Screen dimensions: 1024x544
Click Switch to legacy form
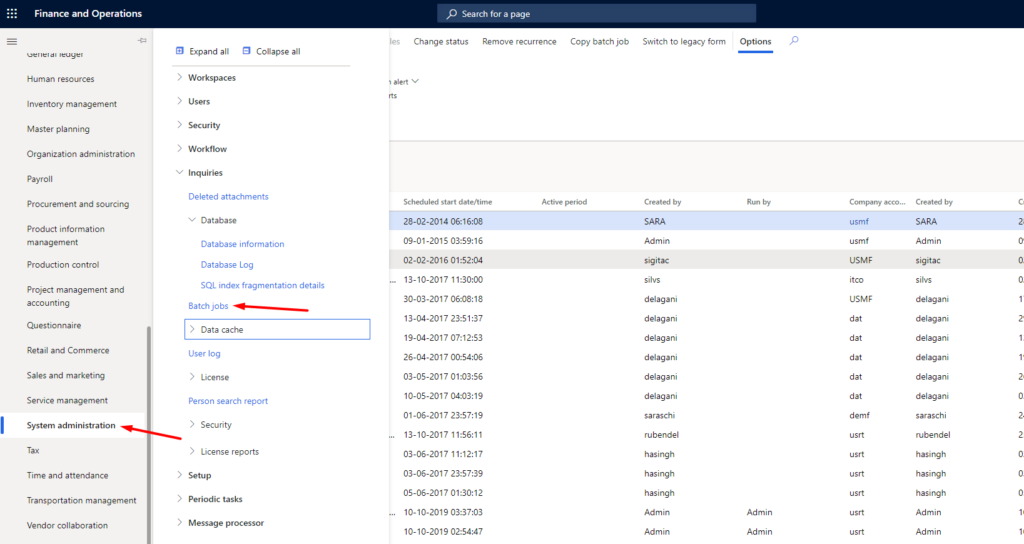coord(684,41)
